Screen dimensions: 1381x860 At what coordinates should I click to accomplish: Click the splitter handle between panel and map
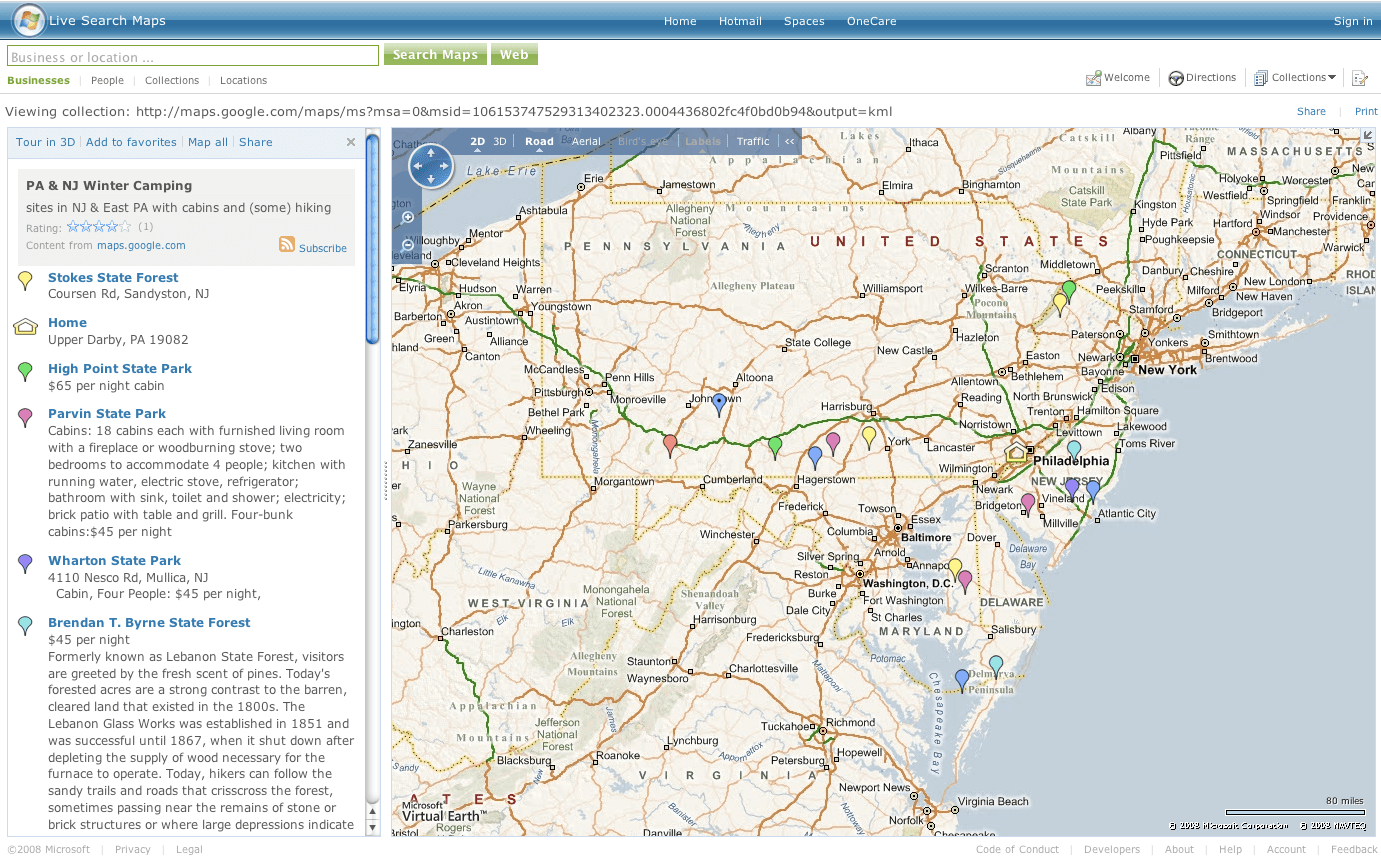(386, 481)
